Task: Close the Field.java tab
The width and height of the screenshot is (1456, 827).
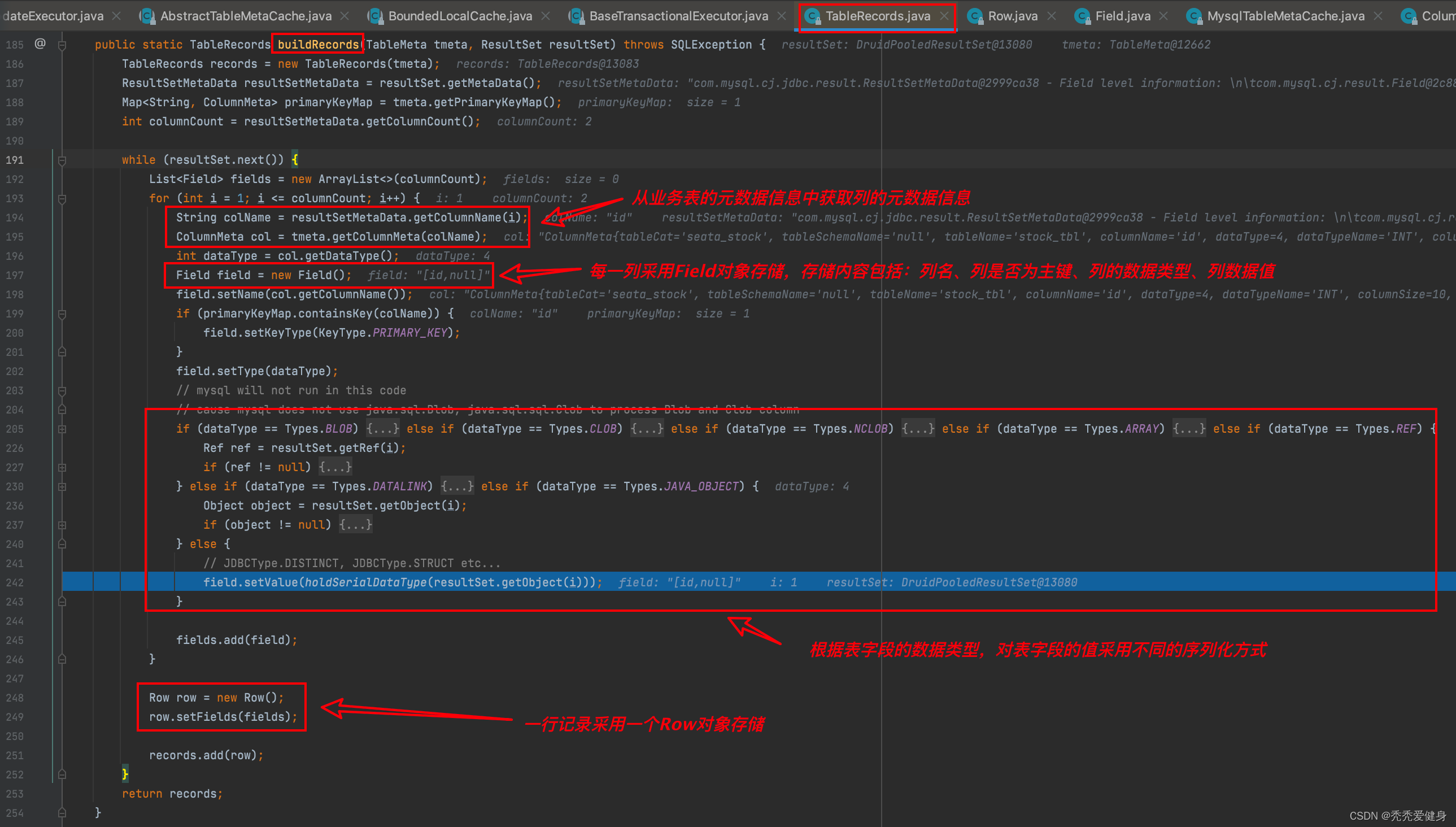Action: [x=1163, y=16]
